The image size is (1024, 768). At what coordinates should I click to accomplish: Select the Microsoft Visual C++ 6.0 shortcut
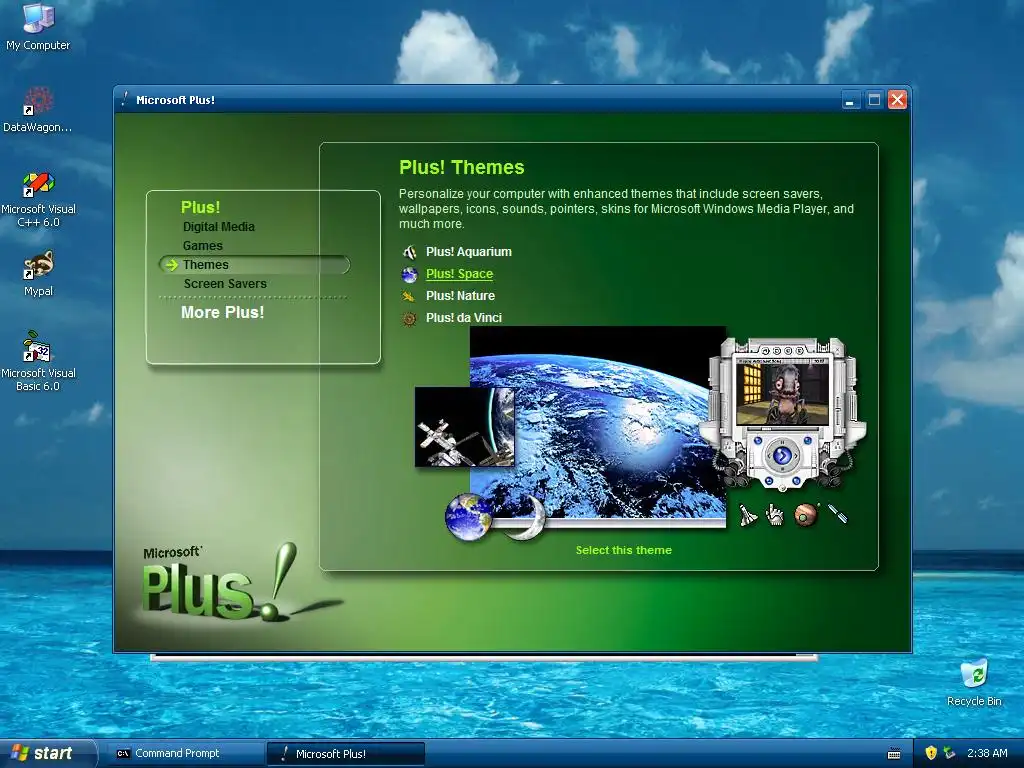[x=39, y=199]
